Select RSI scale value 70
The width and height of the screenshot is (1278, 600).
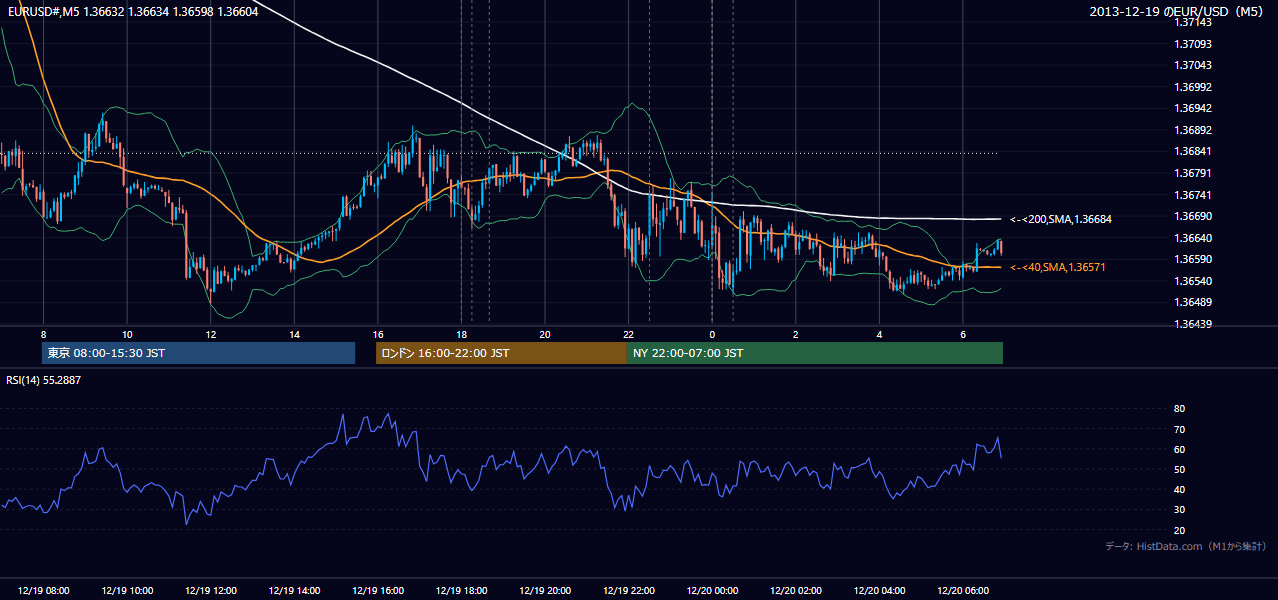pyautogui.click(x=1179, y=429)
